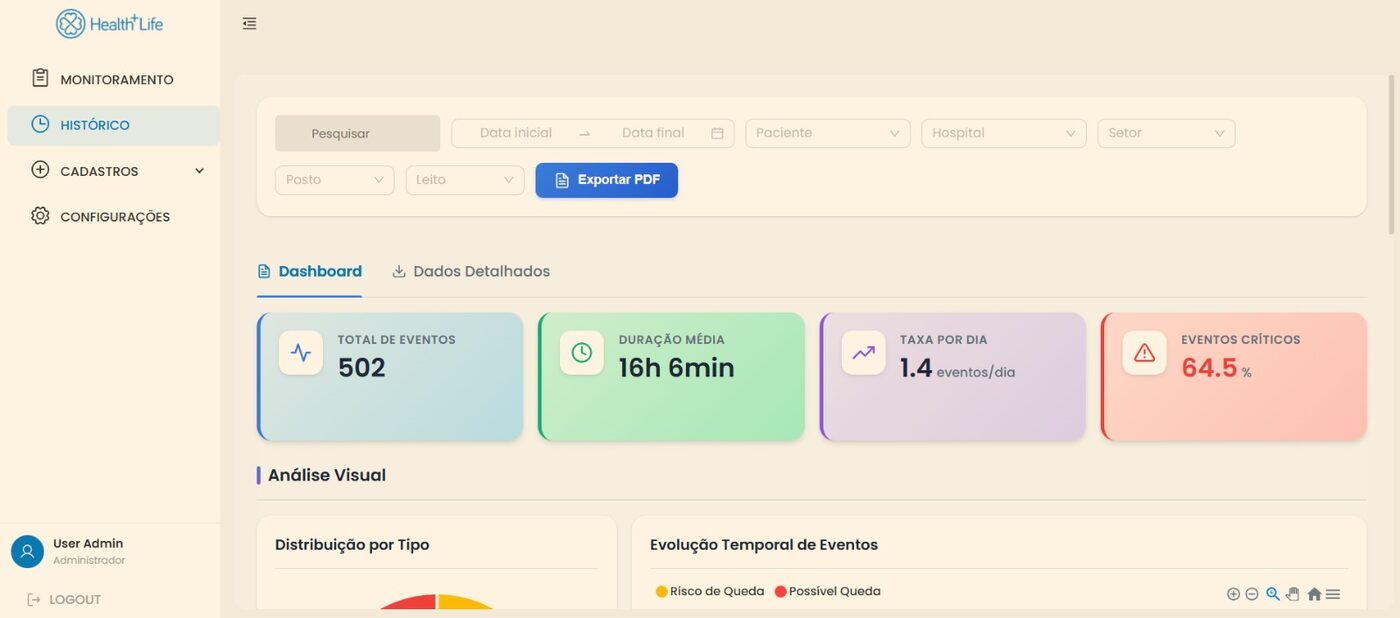Reset chart zoom with the home icon
This screenshot has height=618, width=1400.
1314,594
